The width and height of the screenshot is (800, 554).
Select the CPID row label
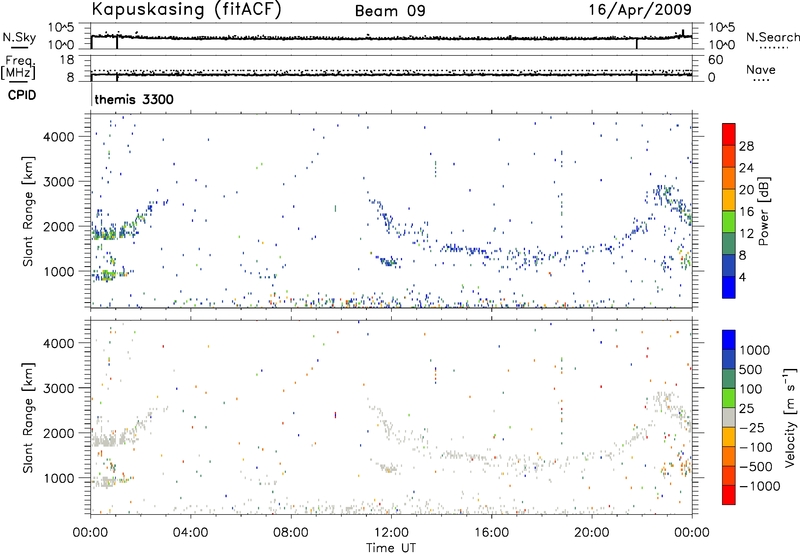pyautogui.click(x=22, y=95)
